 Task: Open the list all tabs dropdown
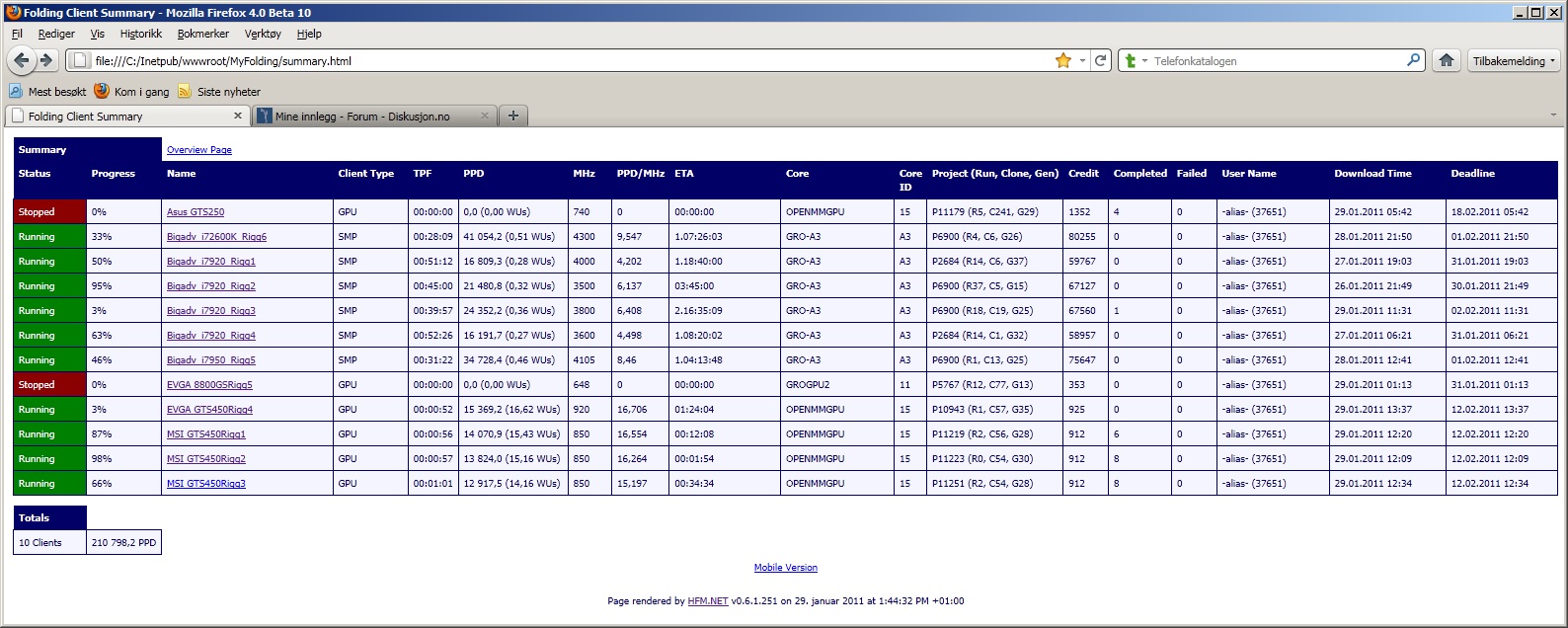1554,116
